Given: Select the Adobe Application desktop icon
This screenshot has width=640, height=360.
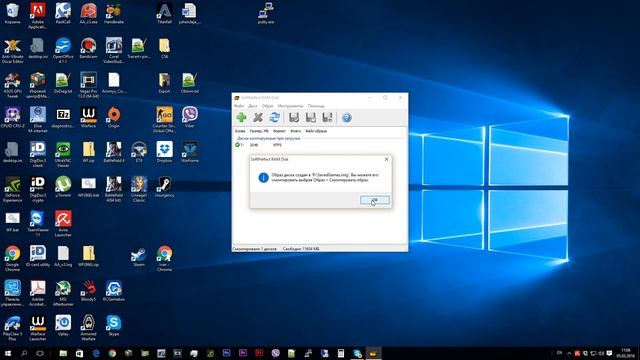Looking at the screenshot, I should pos(38,16).
